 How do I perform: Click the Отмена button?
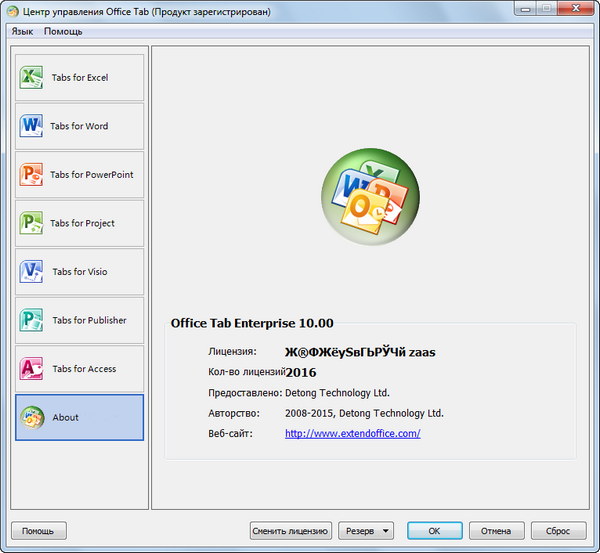[x=496, y=531]
